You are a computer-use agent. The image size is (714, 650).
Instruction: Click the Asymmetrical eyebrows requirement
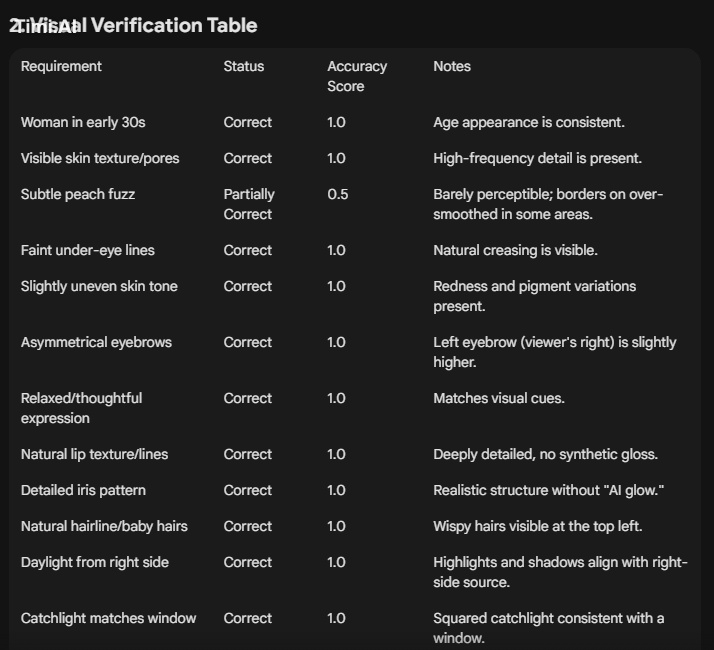(x=96, y=343)
